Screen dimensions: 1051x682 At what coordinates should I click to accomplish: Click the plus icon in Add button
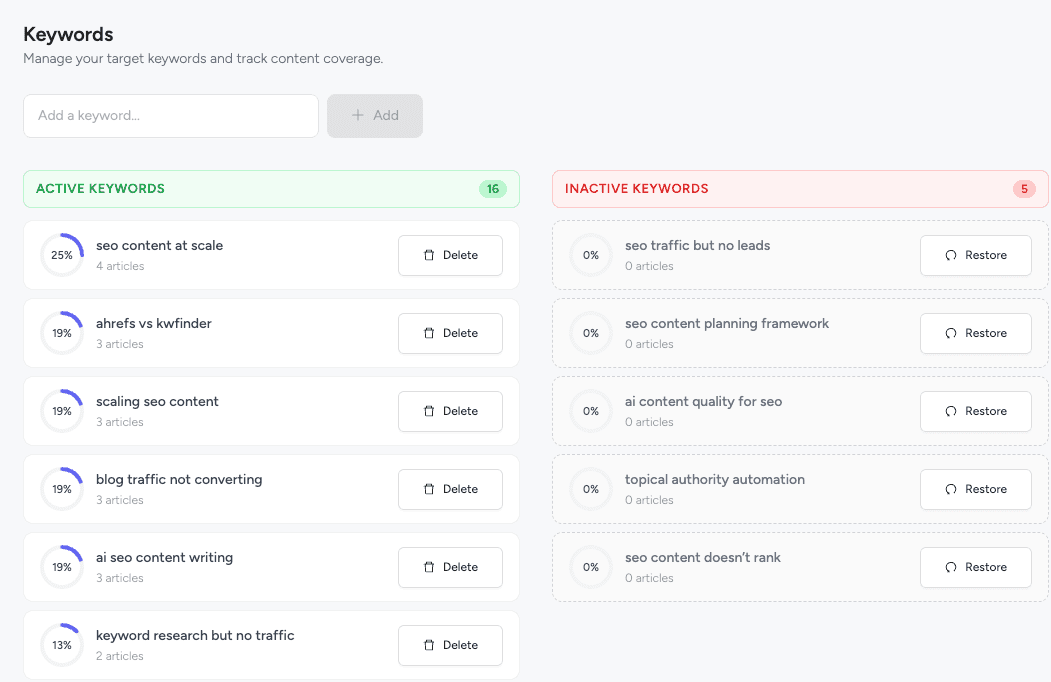pyautogui.click(x=358, y=116)
